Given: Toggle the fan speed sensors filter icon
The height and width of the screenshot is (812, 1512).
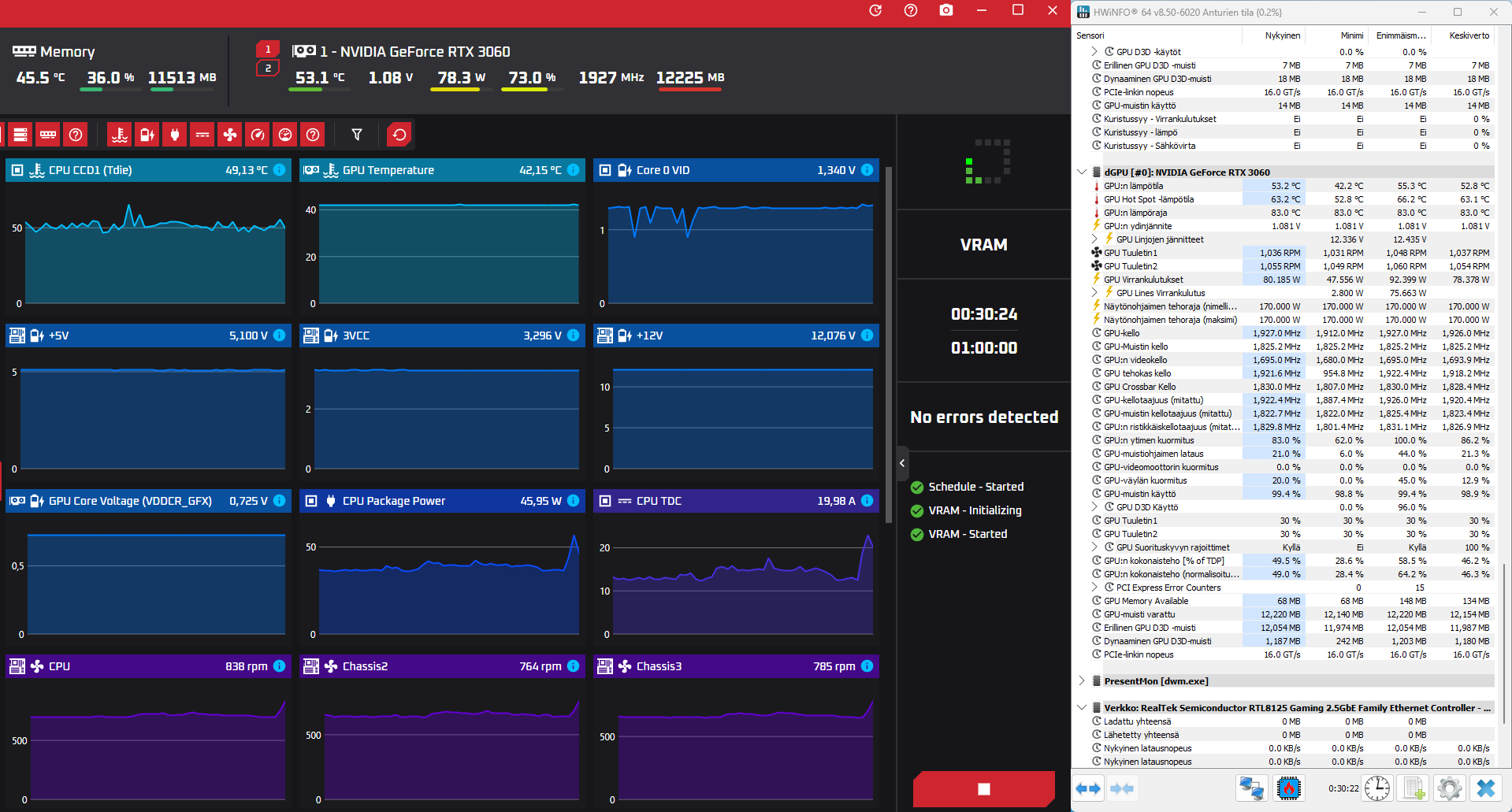Looking at the screenshot, I should 230,135.
